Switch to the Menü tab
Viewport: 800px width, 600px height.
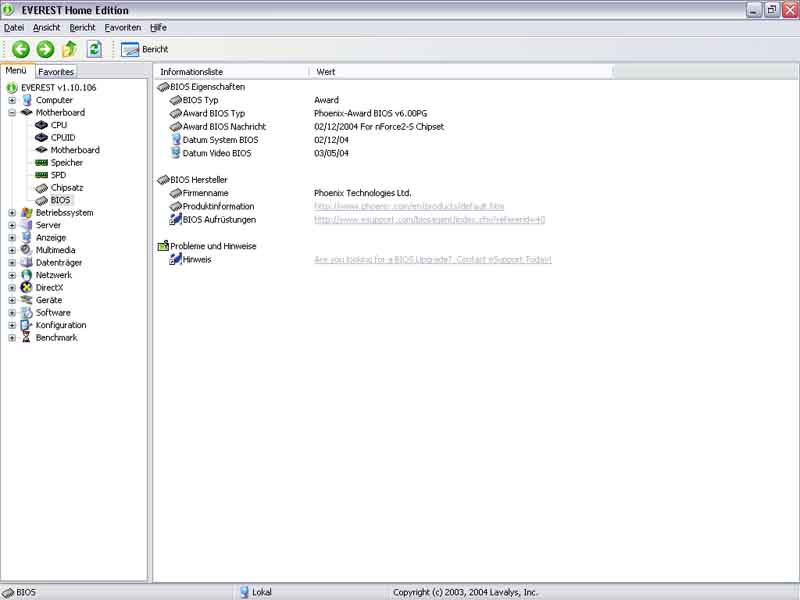pyautogui.click(x=16, y=71)
